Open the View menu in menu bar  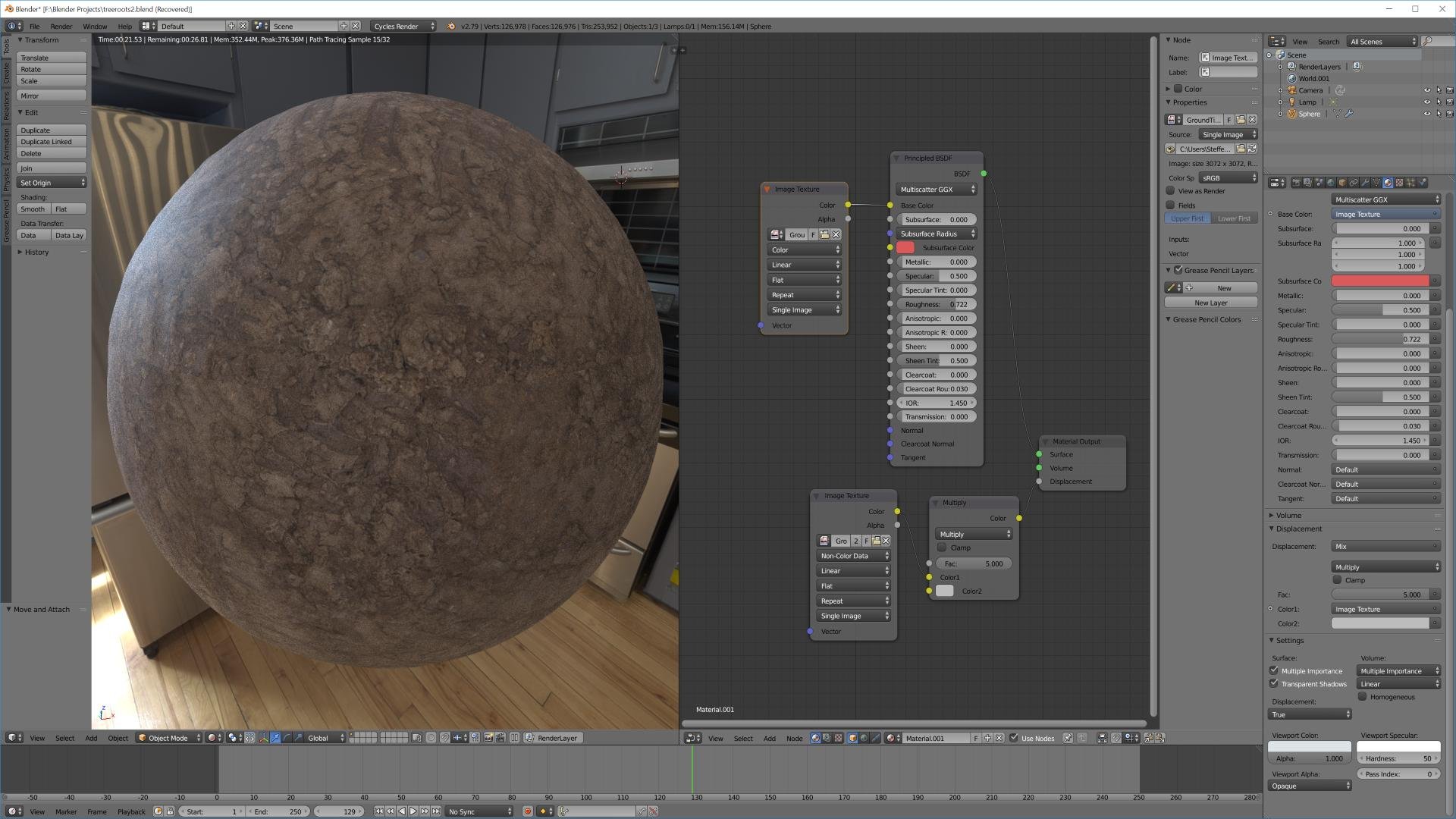(38, 738)
